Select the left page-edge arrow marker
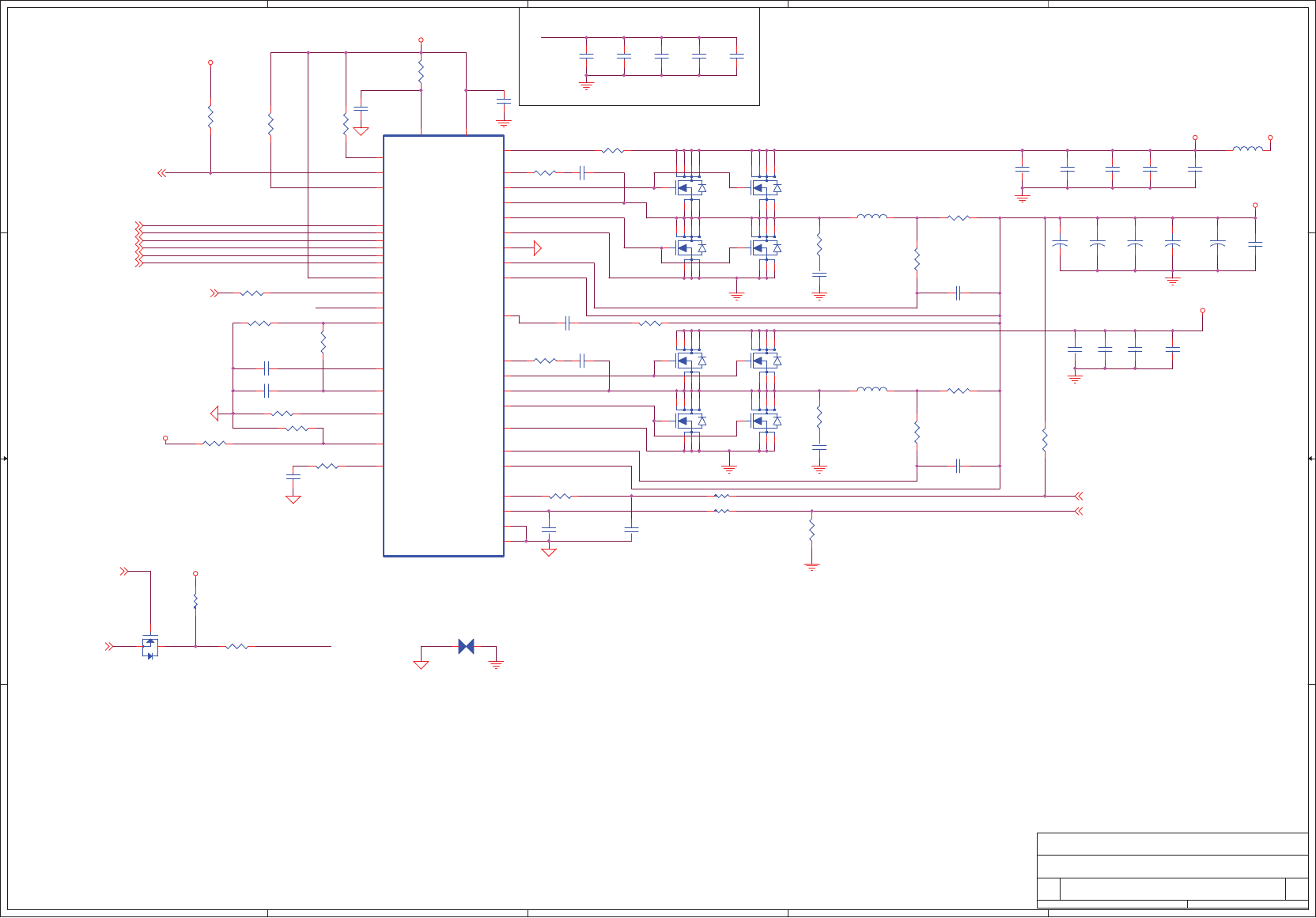This screenshot has width=1316, height=918. click(5, 459)
